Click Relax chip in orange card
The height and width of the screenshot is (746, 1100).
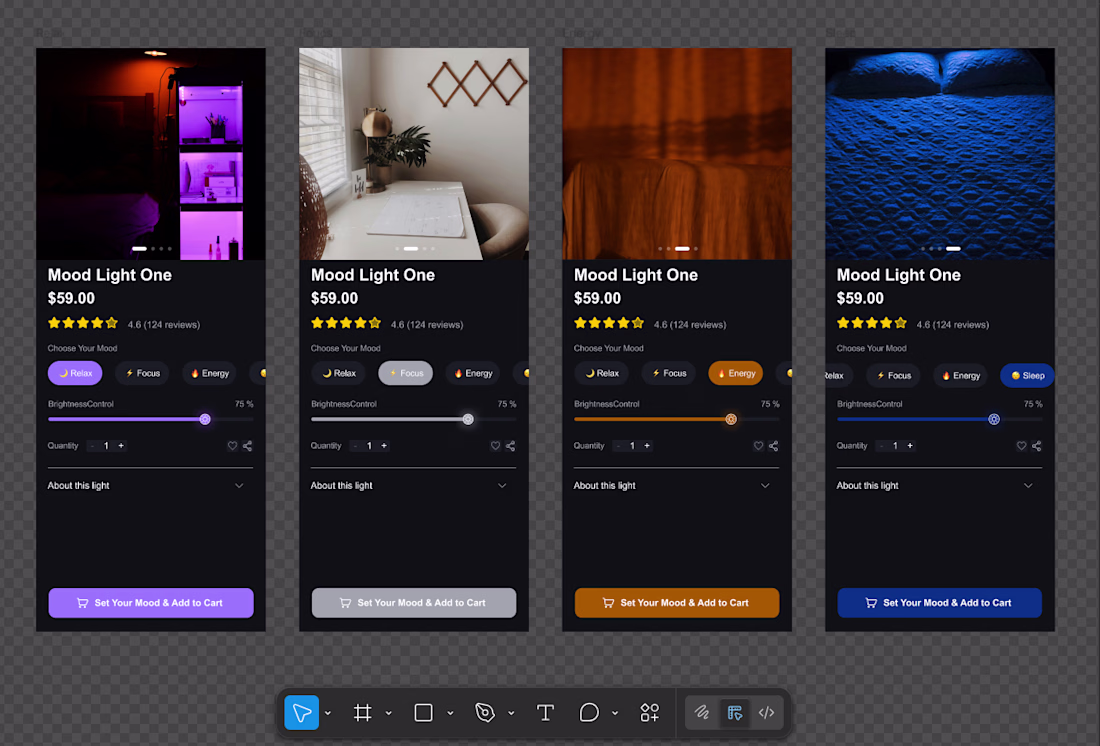[601, 373]
